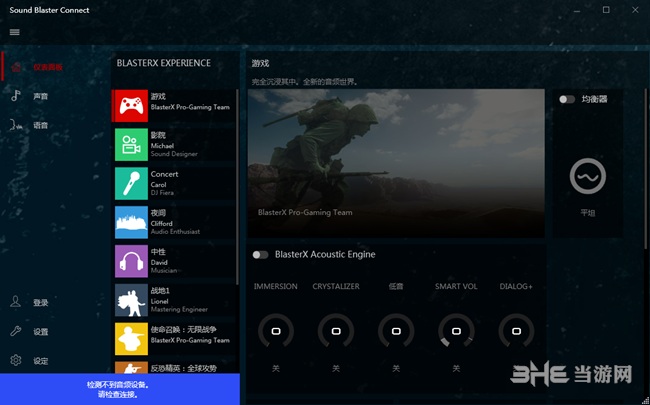Open the 设置 setup menu item
This screenshot has width=650, height=405.
point(41,332)
